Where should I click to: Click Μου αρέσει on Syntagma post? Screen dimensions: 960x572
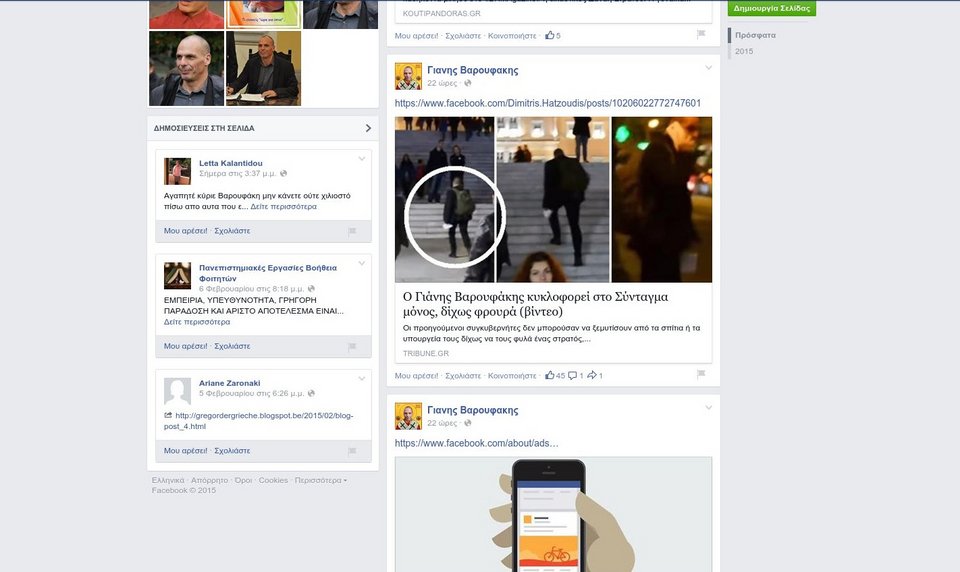[x=416, y=375]
